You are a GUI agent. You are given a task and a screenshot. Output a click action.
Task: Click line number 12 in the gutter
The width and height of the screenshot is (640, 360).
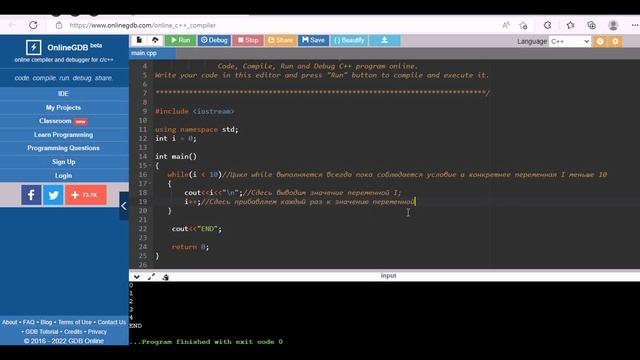[x=142, y=138]
